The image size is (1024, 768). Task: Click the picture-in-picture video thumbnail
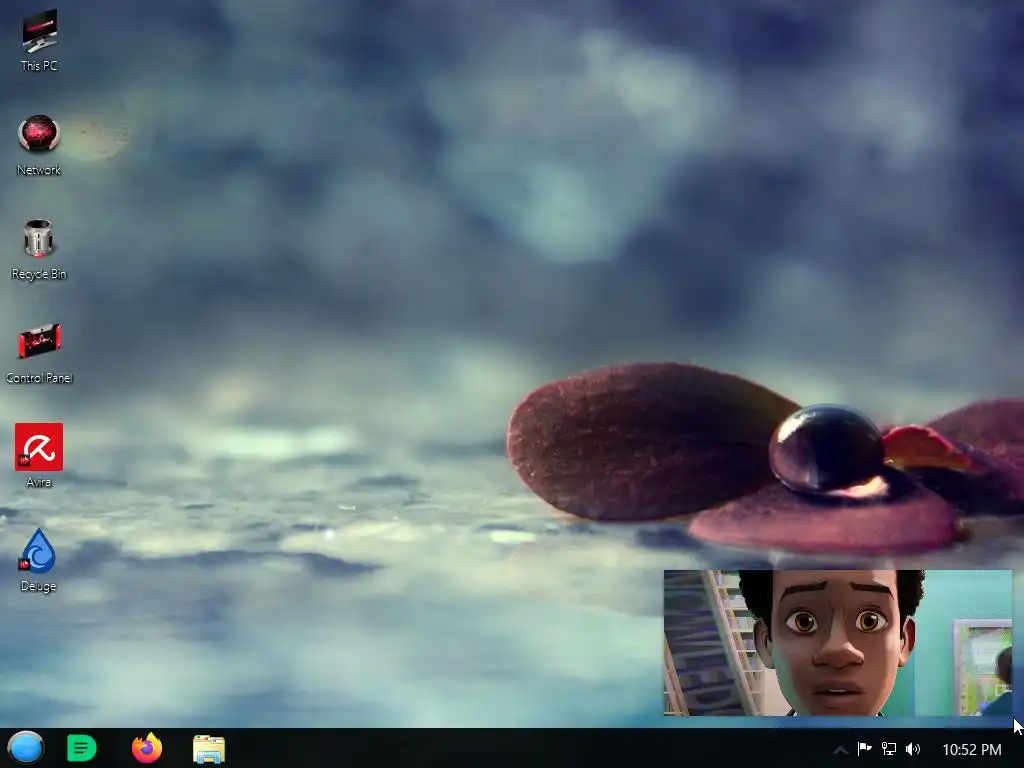point(838,643)
